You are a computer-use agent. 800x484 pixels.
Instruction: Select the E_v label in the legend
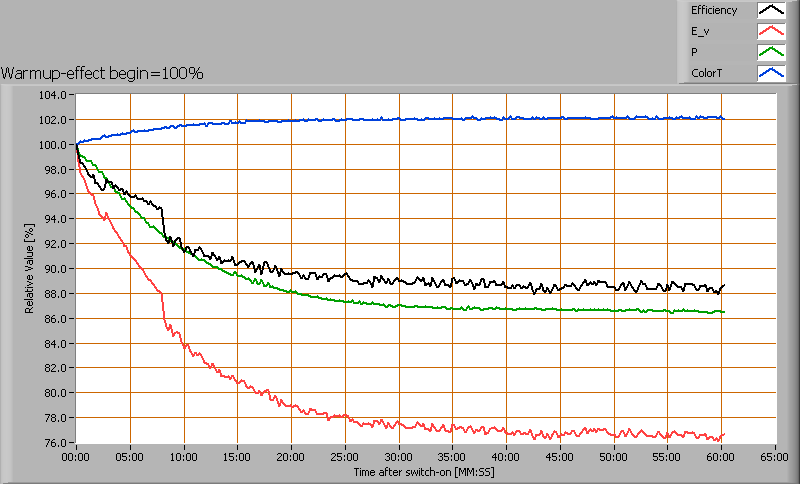[701, 31]
